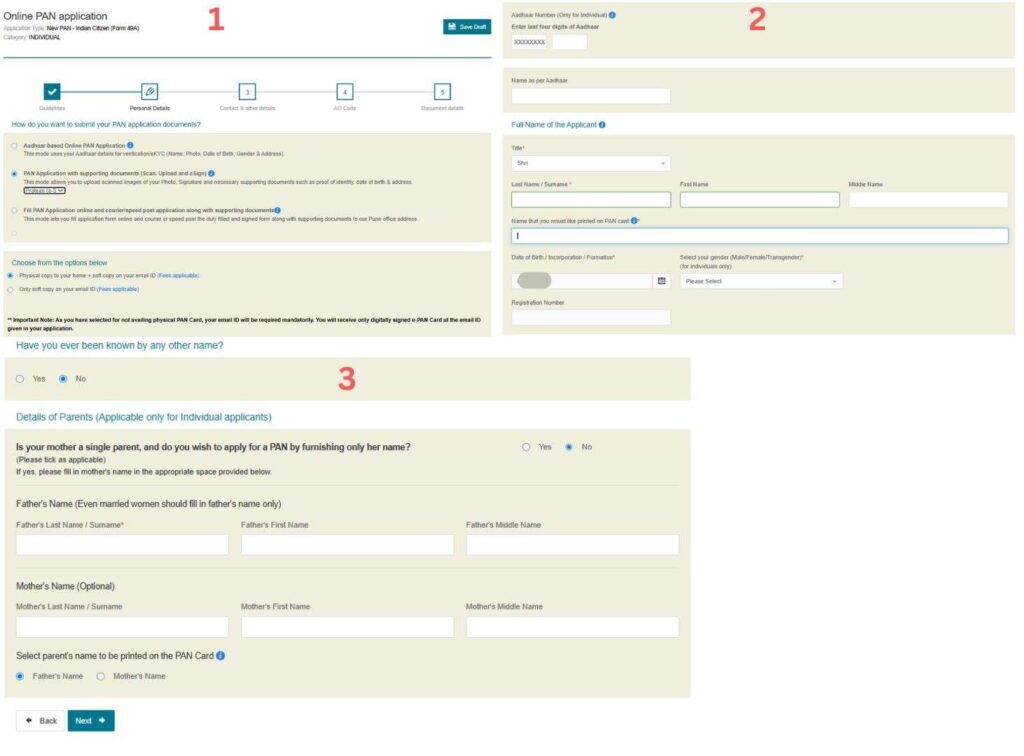
Task: Click info icon beside name printed on PAN card
Action: pyautogui.click(x=635, y=220)
